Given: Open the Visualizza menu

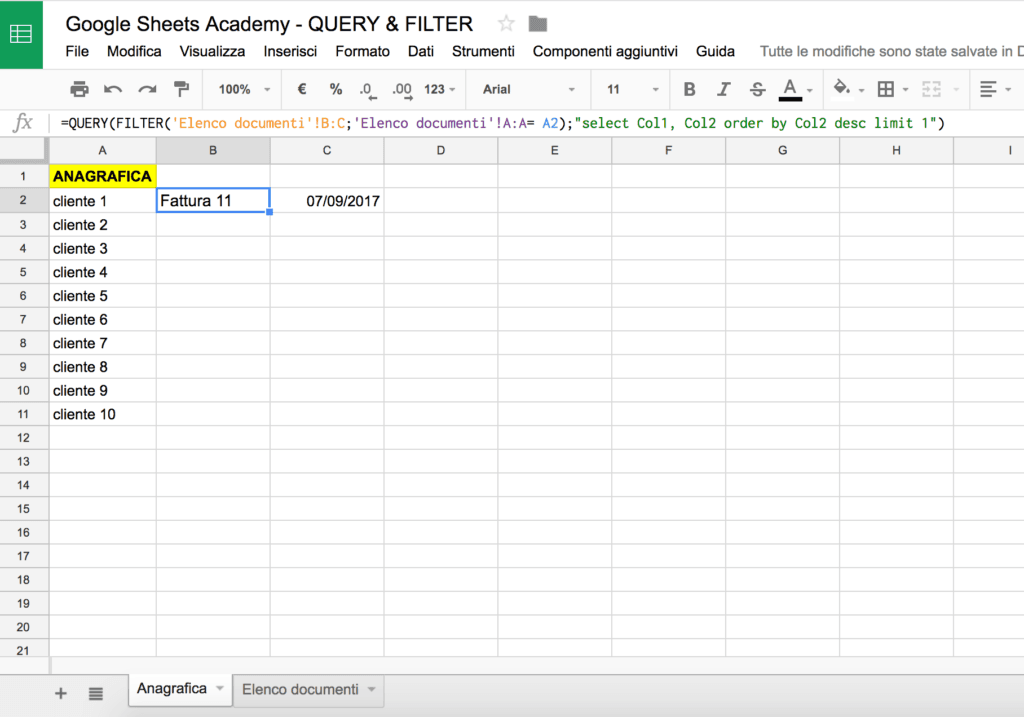Looking at the screenshot, I should click(x=212, y=52).
